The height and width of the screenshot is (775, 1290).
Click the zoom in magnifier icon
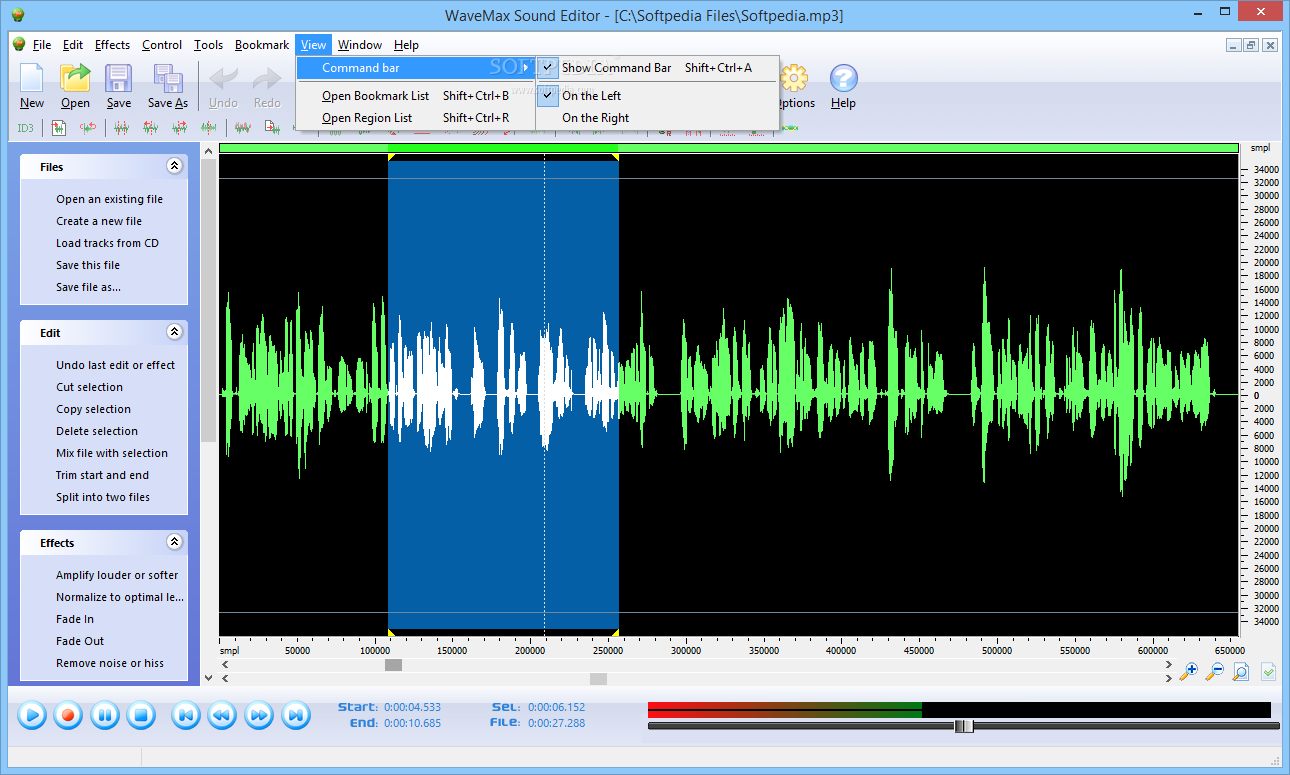click(1189, 672)
